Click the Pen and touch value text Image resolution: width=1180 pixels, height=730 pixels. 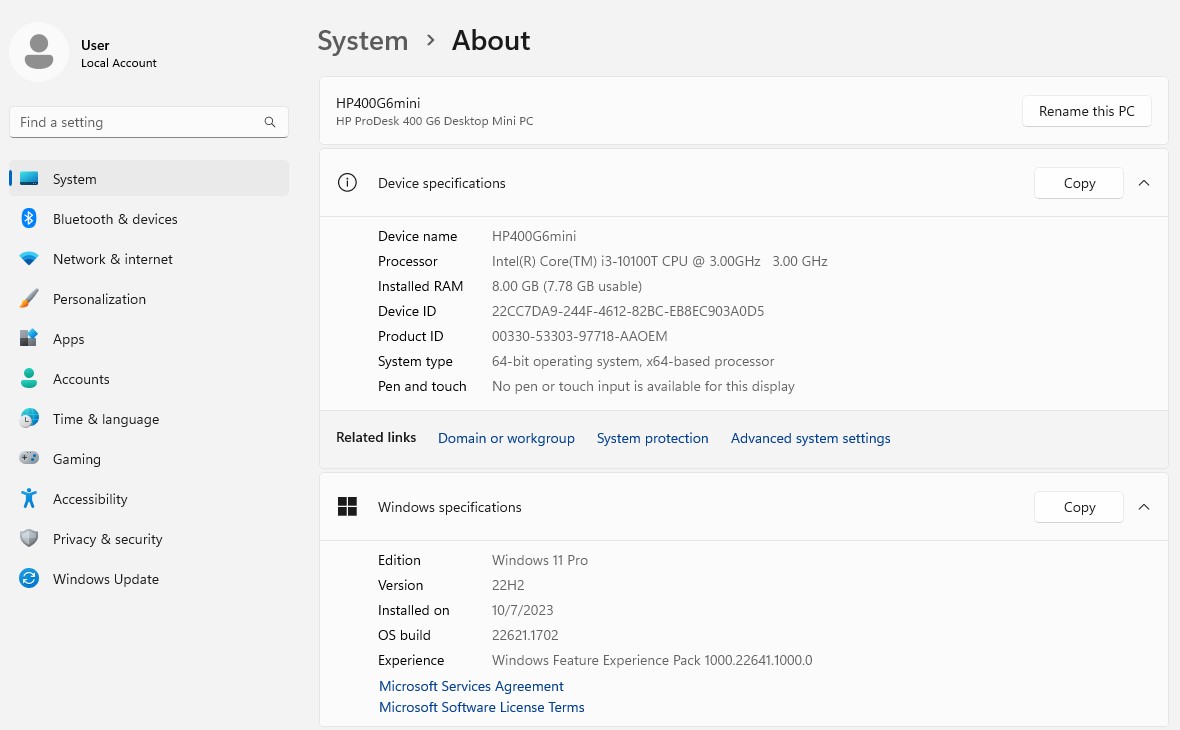pos(643,386)
